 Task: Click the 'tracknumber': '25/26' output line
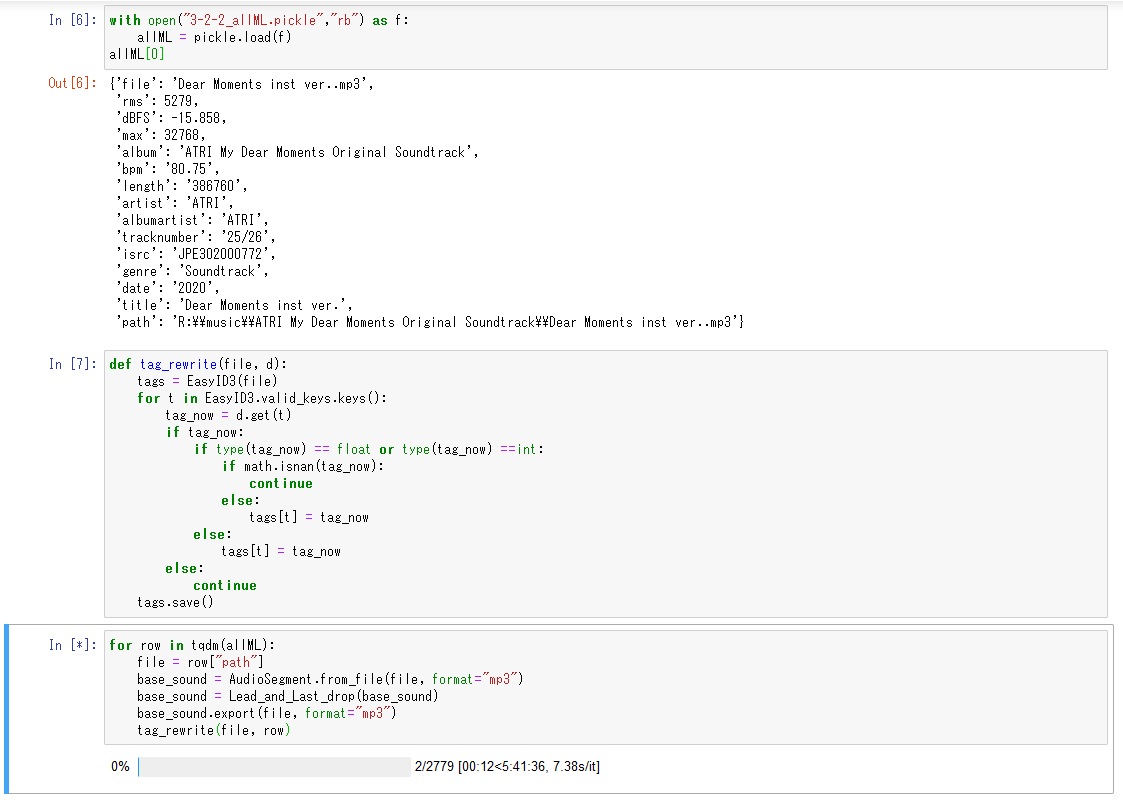click(x=196, y=237)
